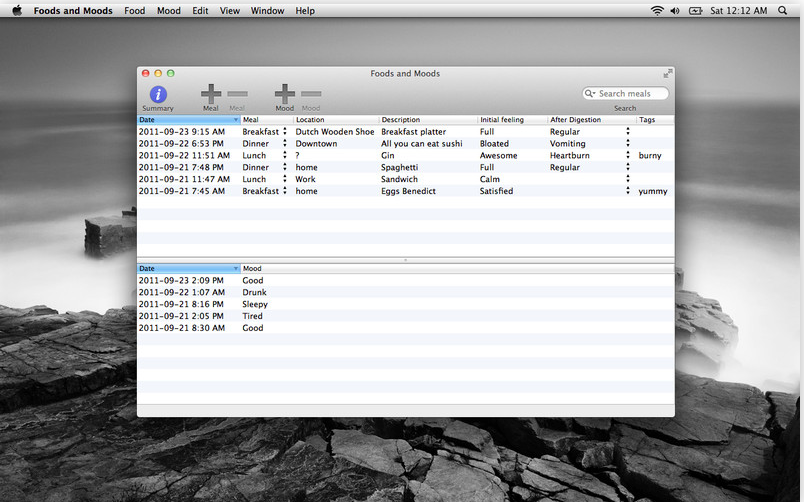804x502 pixels.
Task: Sort meals table by Date header
Action: click(x=189, y=119)
